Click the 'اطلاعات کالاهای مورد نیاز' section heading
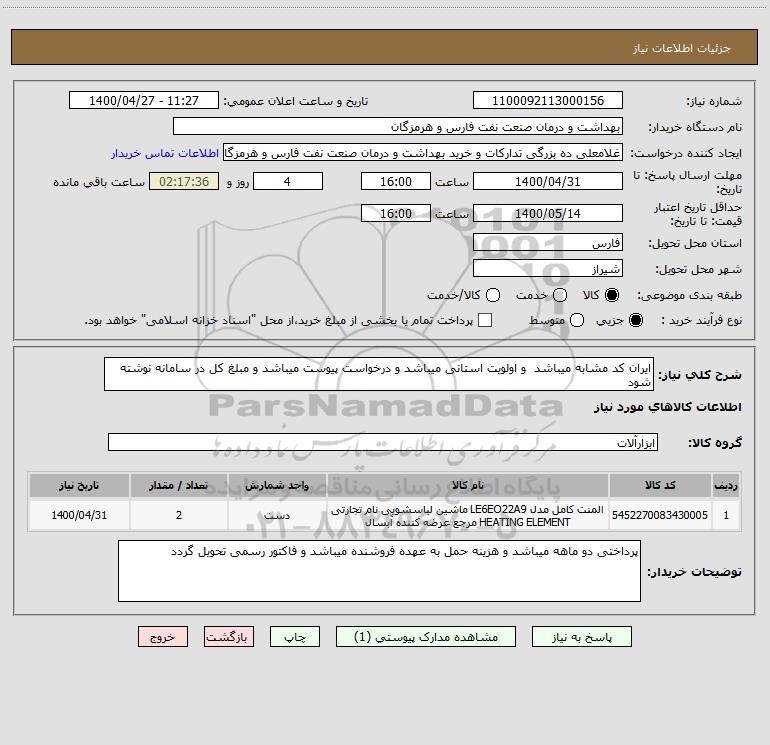The height and width of the screenshot is (745, 770). pos(668,407)
